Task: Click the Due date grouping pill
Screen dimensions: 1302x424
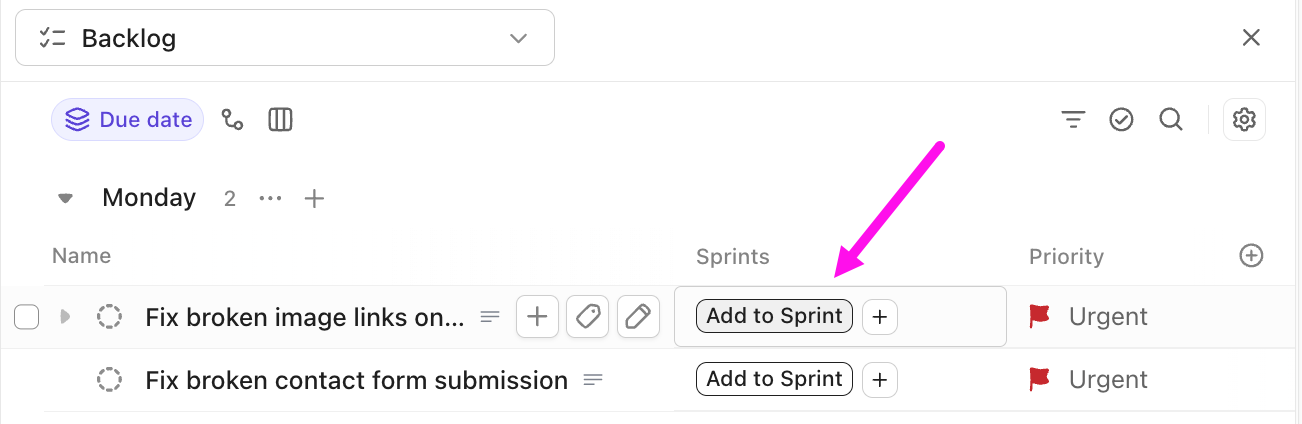Action: tap(128, 120)
